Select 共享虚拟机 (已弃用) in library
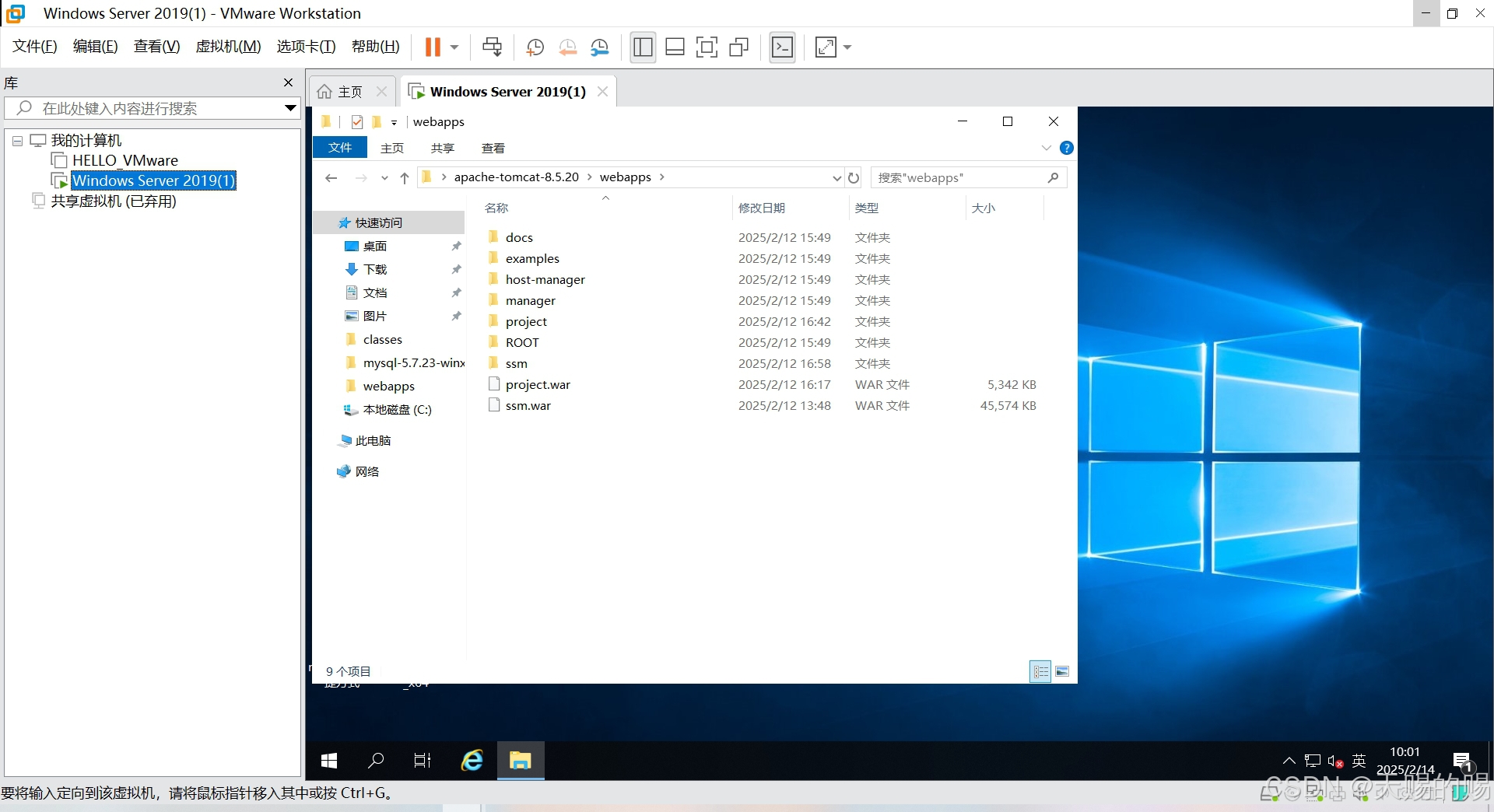The height and width of the screenshot is (812, 1494). click(x=113, y=201)
